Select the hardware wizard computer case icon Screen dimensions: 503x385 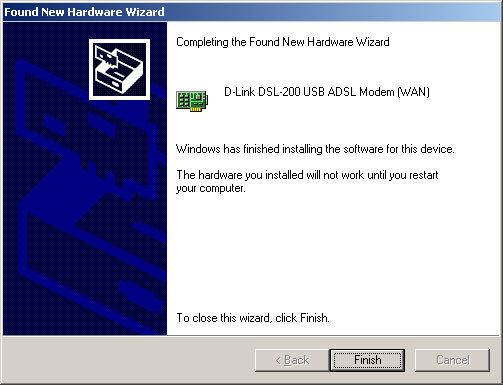pyautogui.click(x=119, y=69)
